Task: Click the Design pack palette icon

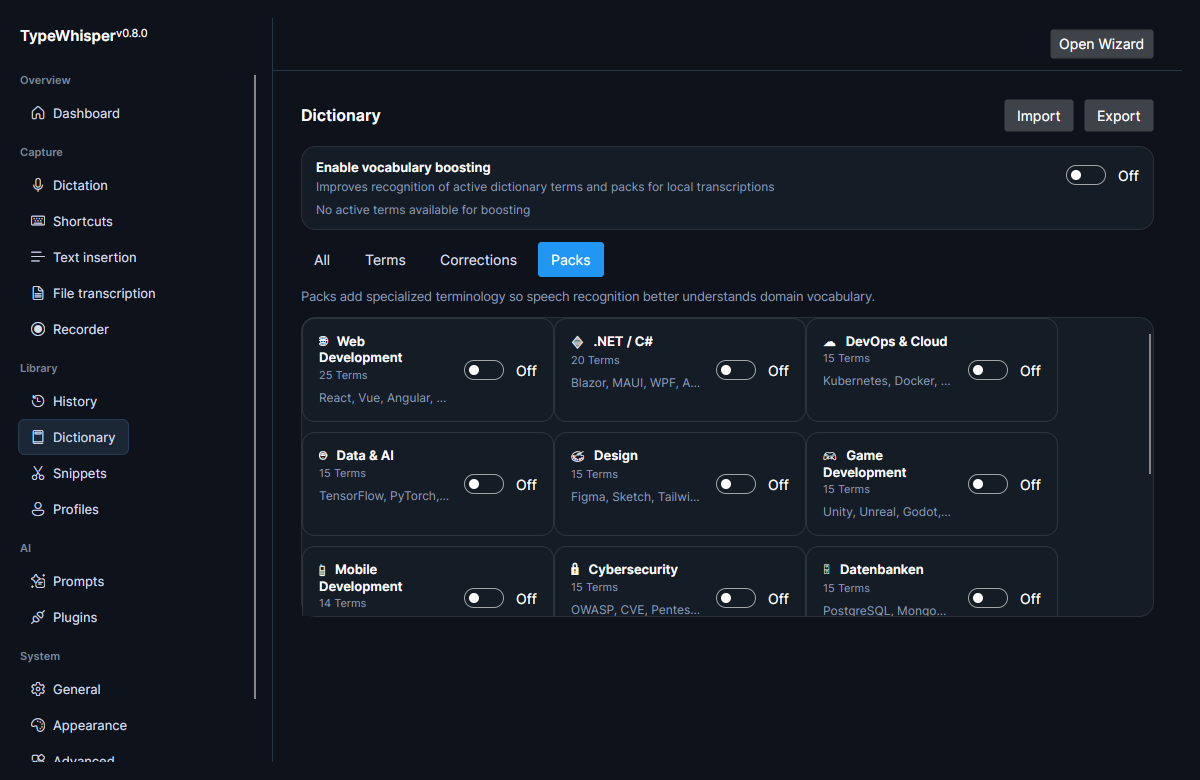Action: pos(578,456)
